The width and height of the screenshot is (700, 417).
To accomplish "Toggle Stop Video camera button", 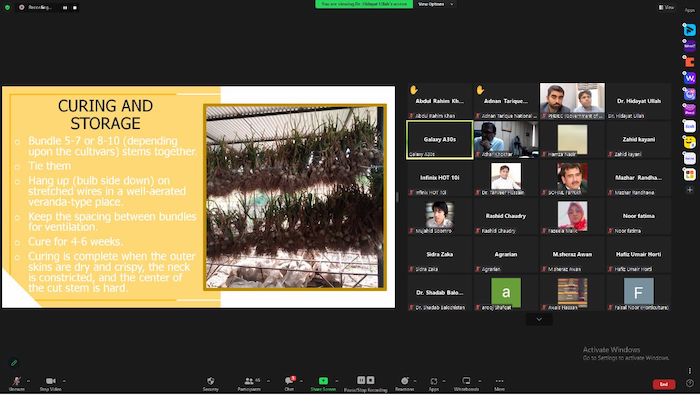I will pyautogui.click(x=50, y=383).
